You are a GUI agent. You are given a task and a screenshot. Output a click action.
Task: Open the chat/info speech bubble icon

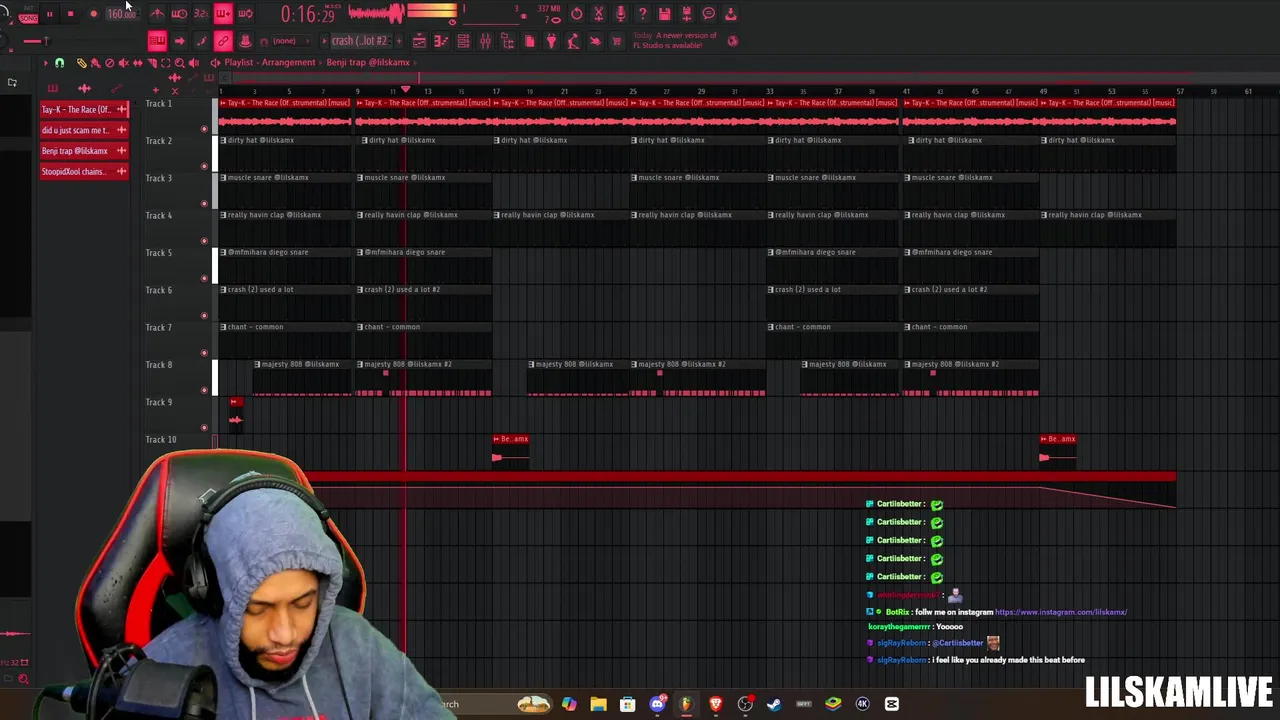pyautogui.click(x=708, y=14)
